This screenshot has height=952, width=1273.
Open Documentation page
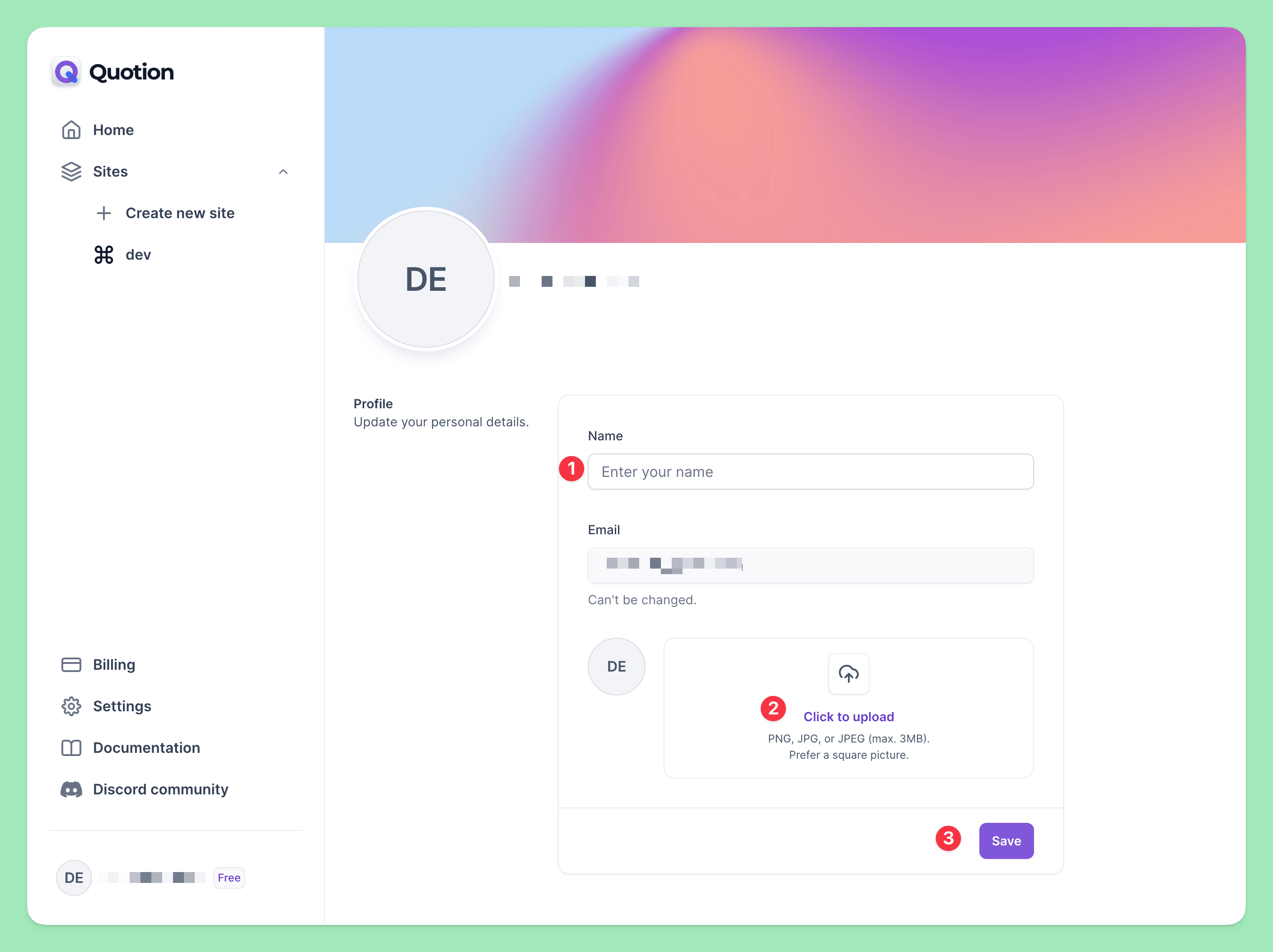point(146,747)
